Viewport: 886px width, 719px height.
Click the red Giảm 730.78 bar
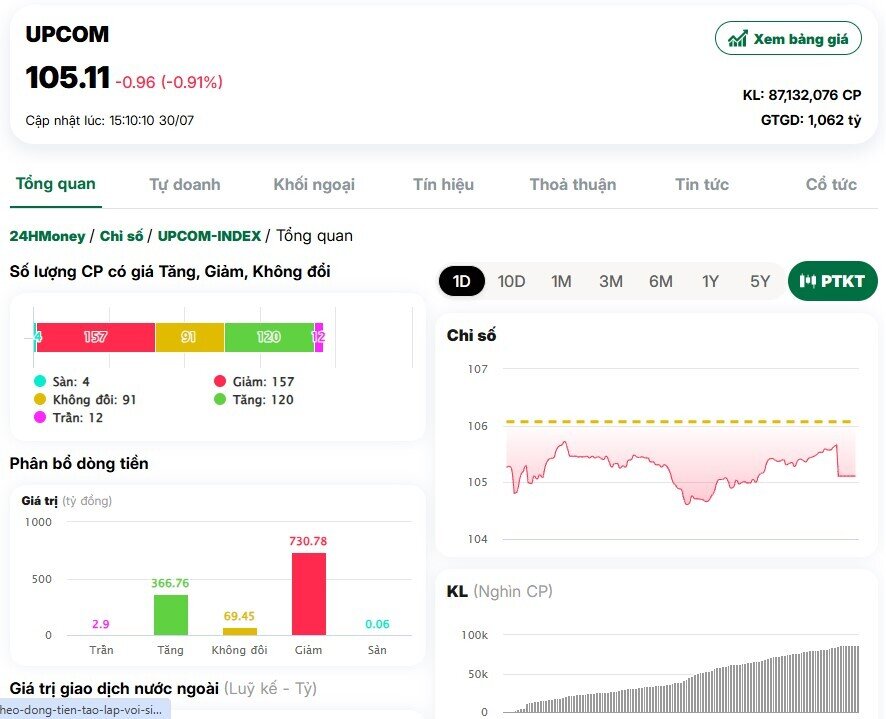[x=309, y=594]
